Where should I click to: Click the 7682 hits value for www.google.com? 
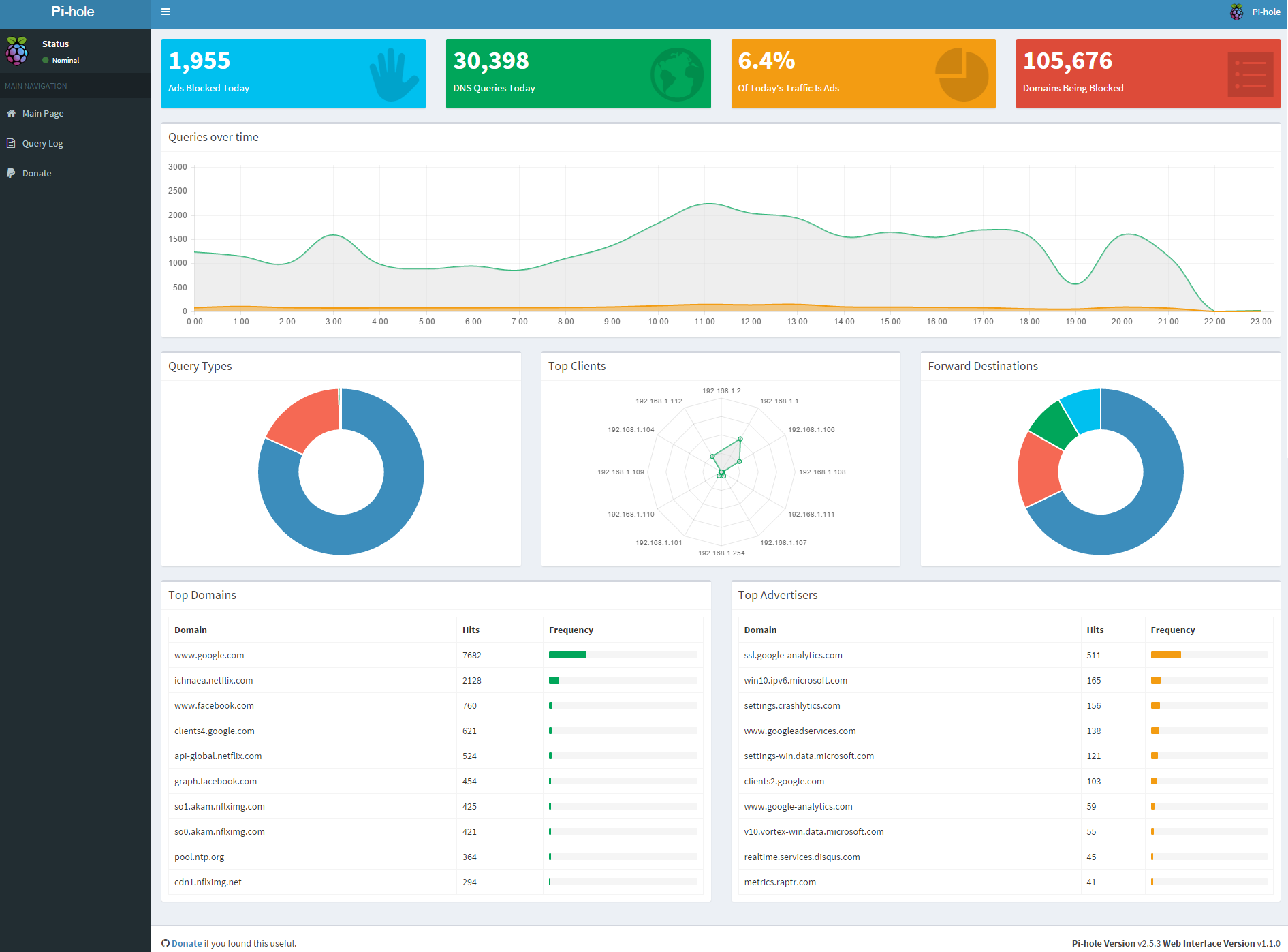(x=471, y=655)
